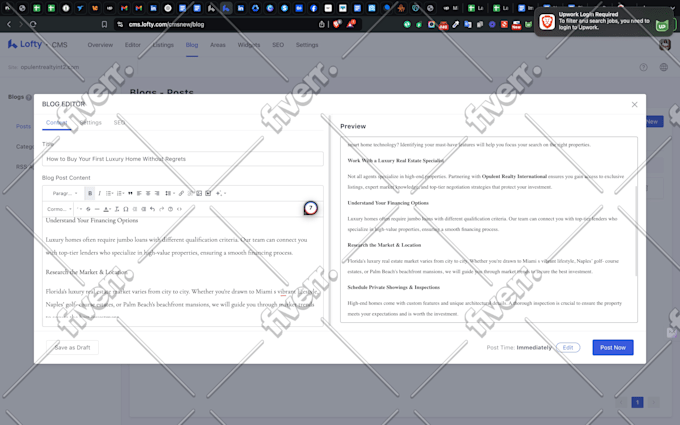Switch to the Settings tab in Blog Editor
This screenshot has height=425, width=680.
coord(91,123)
